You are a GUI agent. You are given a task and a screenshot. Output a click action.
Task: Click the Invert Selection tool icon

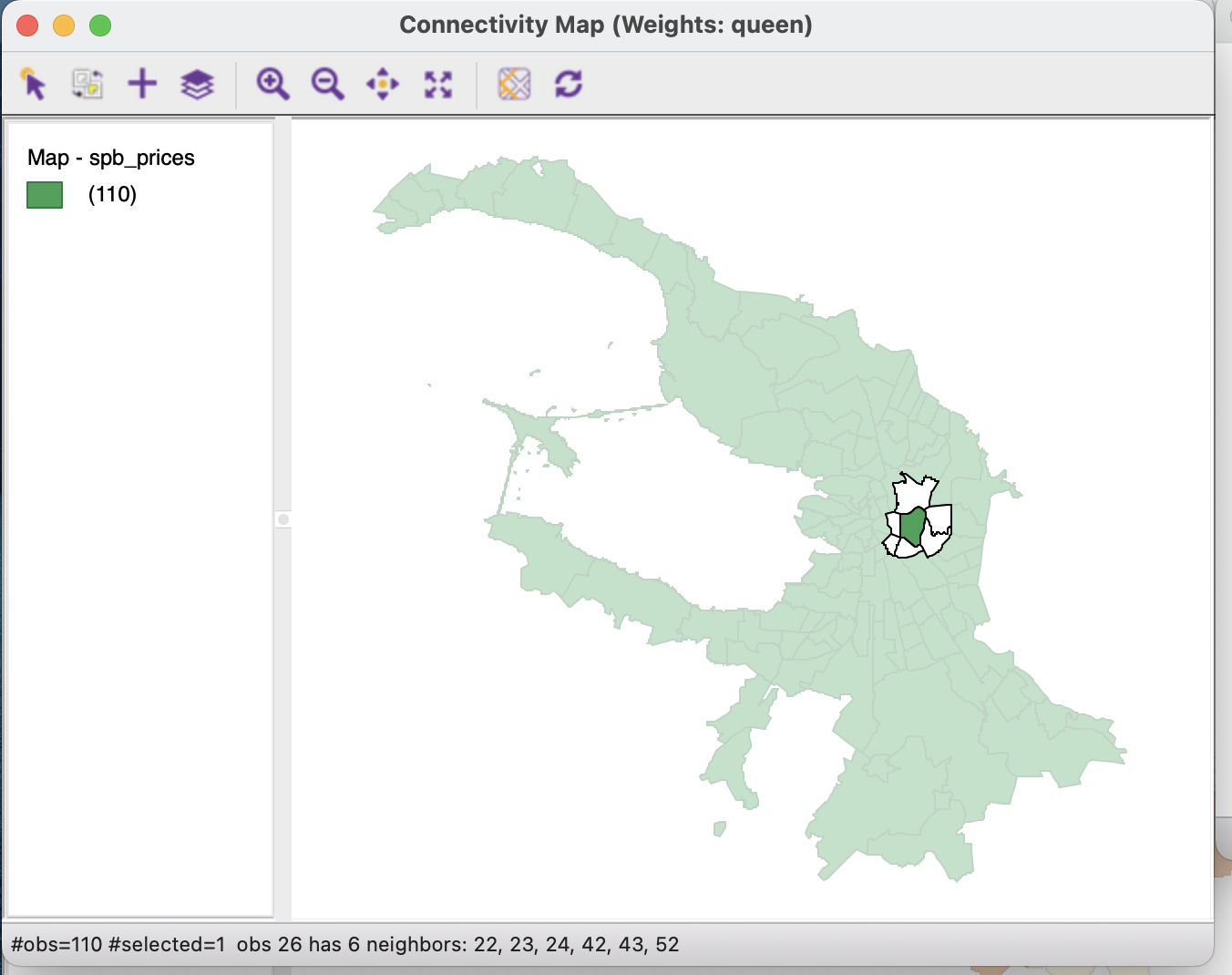[x=87, y=84]
